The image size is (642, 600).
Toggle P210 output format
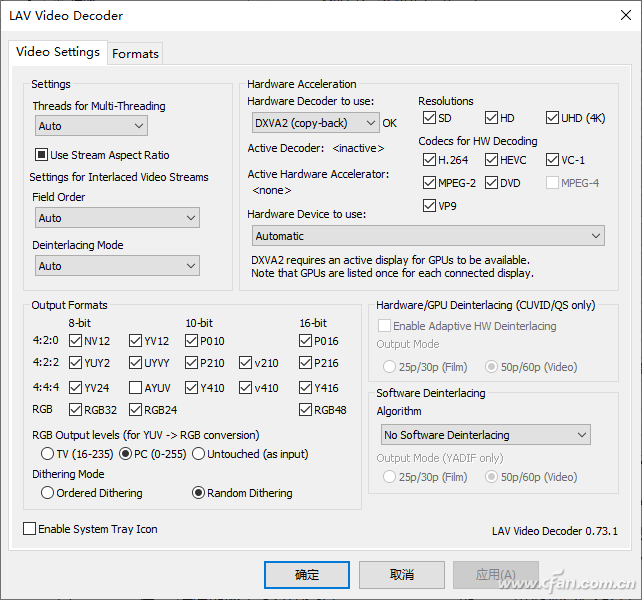[x=191, y=363]
